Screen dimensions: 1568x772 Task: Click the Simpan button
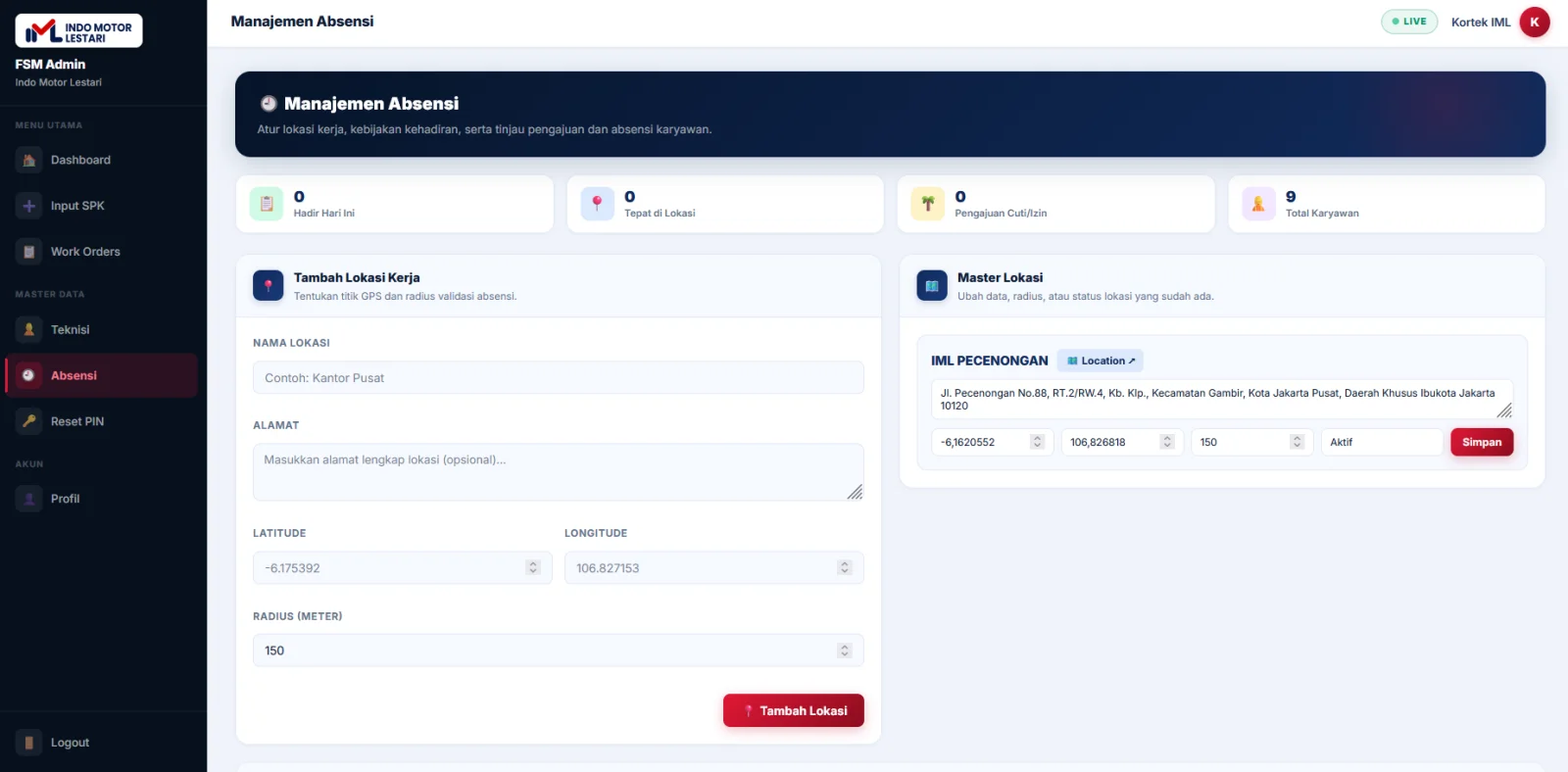(x=1482, y=442)
